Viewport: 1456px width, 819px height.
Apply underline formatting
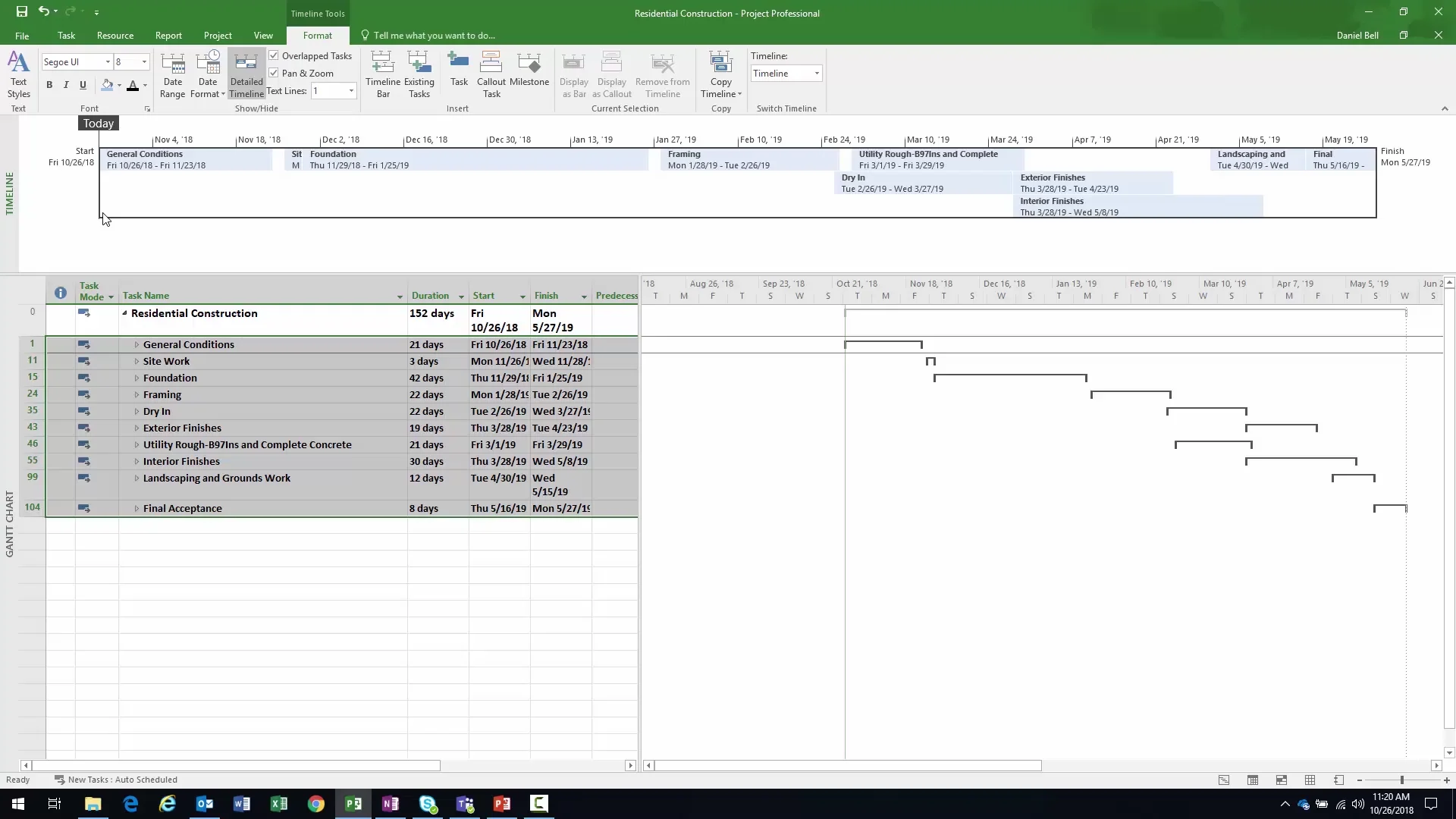83,85
